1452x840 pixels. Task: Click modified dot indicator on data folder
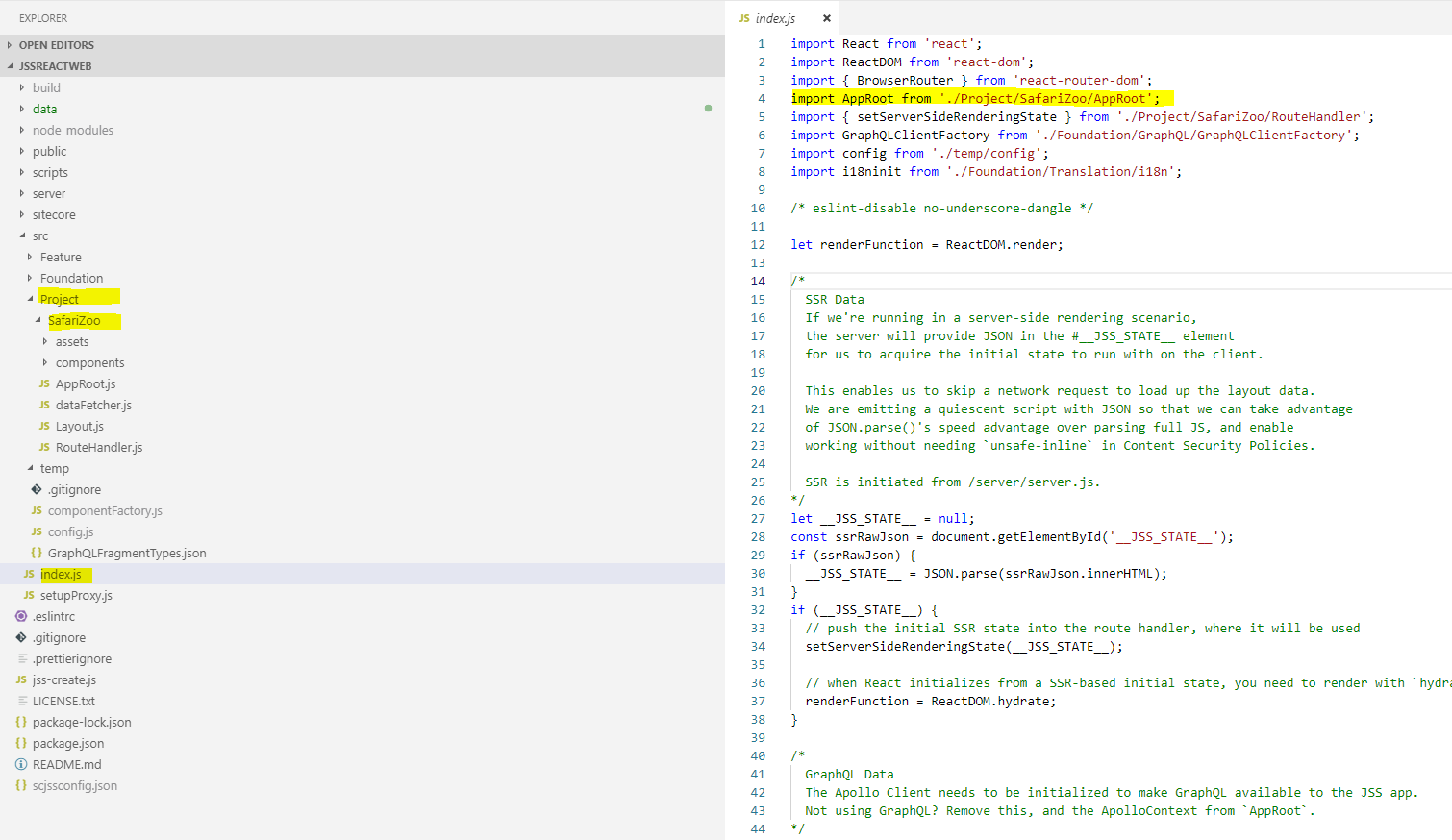tap(708, 108)
